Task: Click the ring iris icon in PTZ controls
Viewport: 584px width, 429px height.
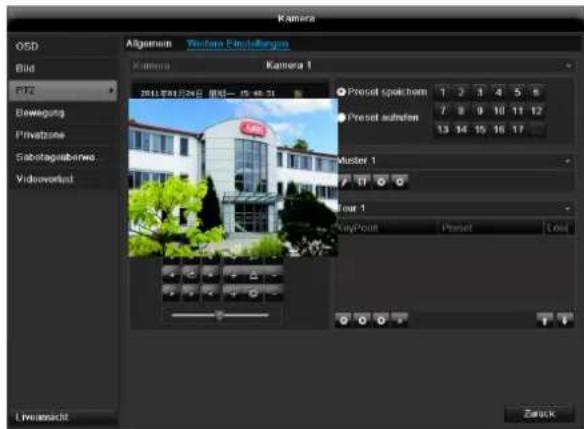Action: [x=254, y=293]
